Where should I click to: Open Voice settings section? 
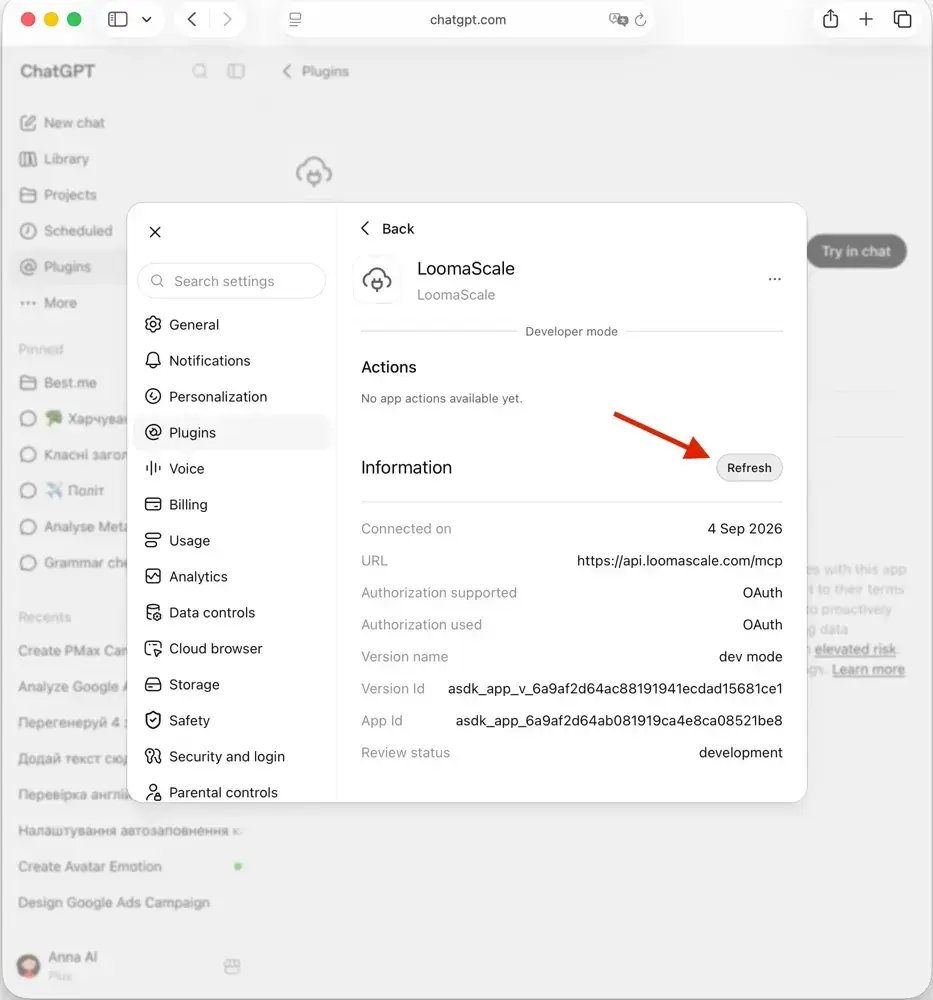point(233,469)
